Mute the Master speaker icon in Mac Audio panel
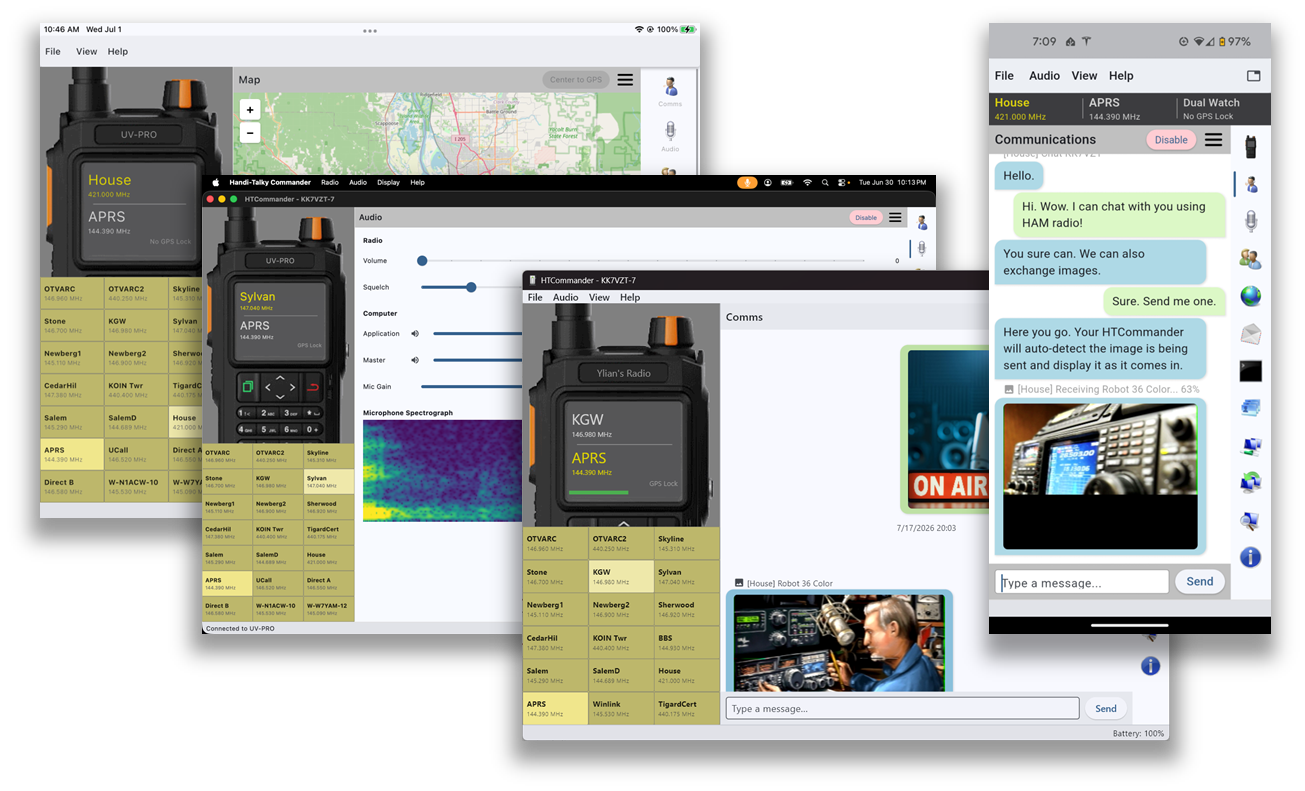This screenshot has height=791, width=1305. (x=414, y=360)
